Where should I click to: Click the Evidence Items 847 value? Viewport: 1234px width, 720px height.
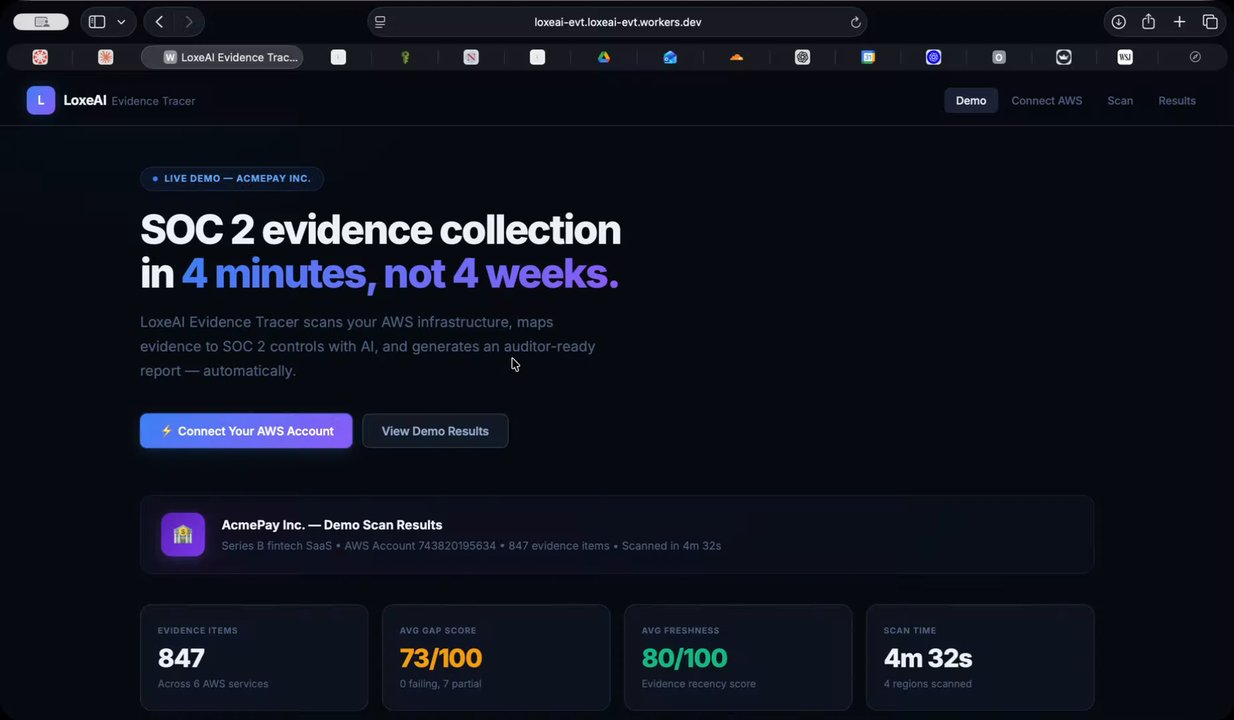tap(181, 658)
